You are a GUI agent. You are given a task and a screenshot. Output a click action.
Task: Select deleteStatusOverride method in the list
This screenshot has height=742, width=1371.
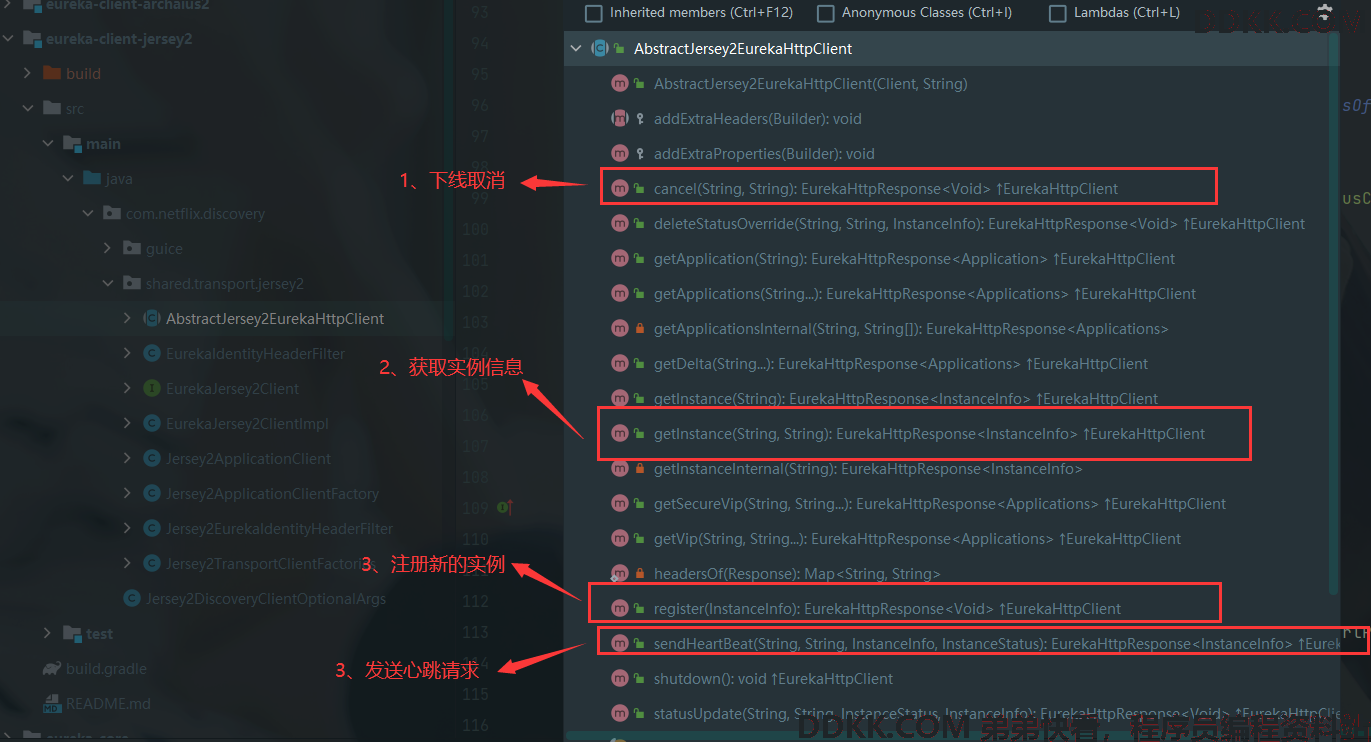[979, 224]
